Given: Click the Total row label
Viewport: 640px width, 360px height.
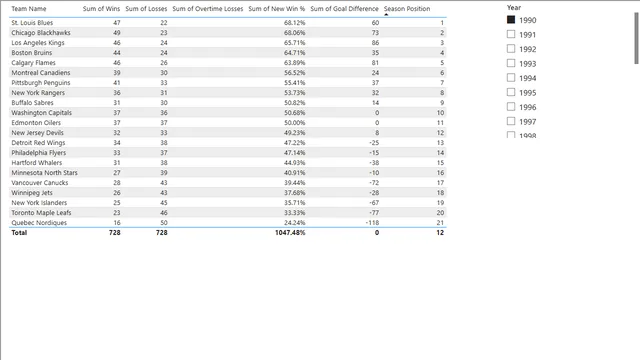Looking at the screenshot, I should (x=19, y=233).
